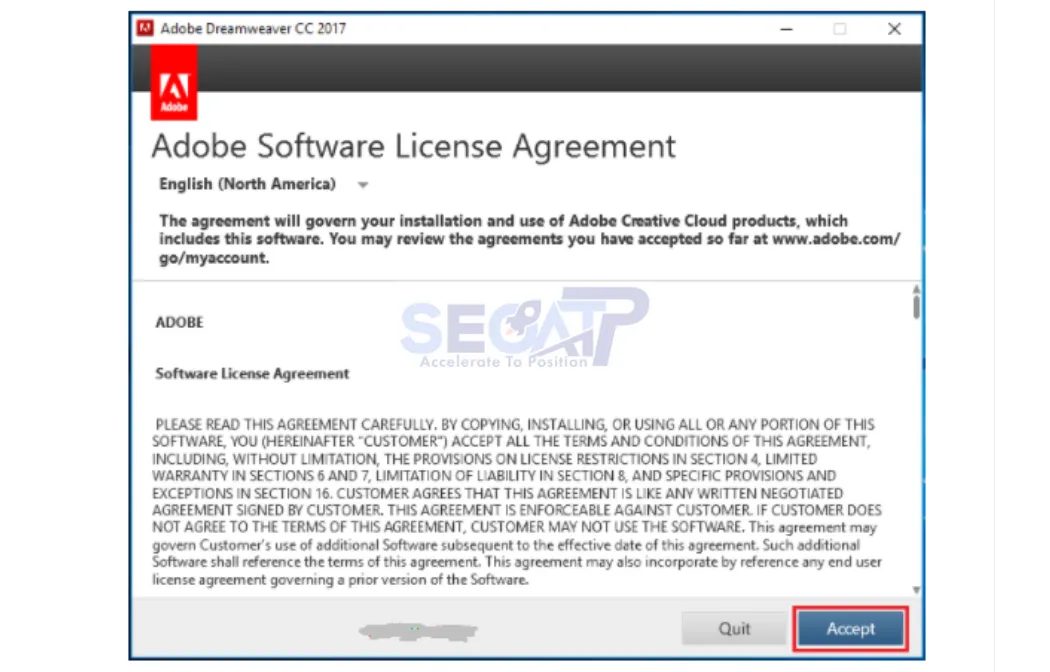Viewport: 1050px width, 672px height.
Task: Click the Accept button
Action: point(850,628)
